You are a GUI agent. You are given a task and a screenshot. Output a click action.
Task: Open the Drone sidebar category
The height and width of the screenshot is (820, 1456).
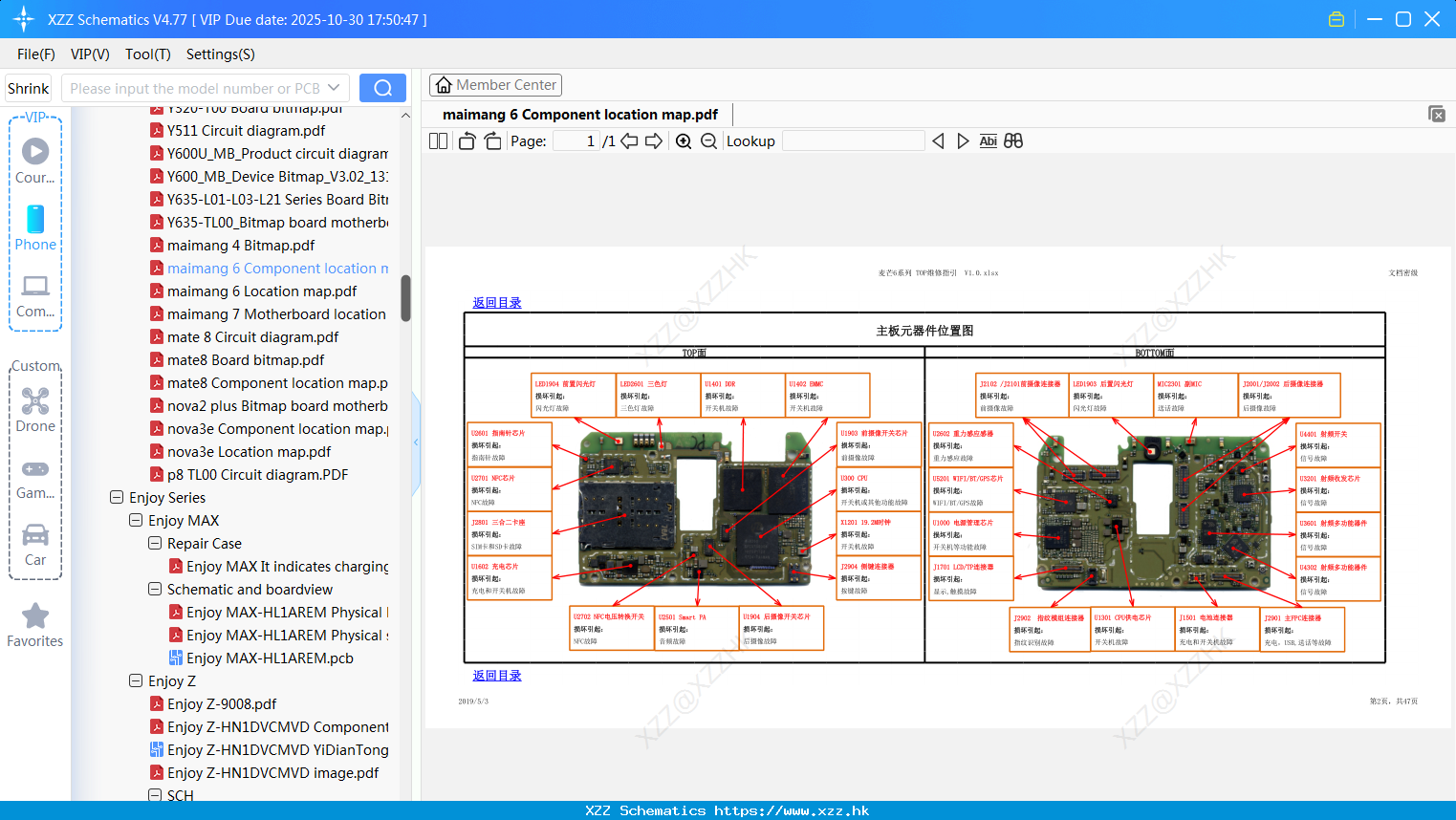(x=35, y=410)
